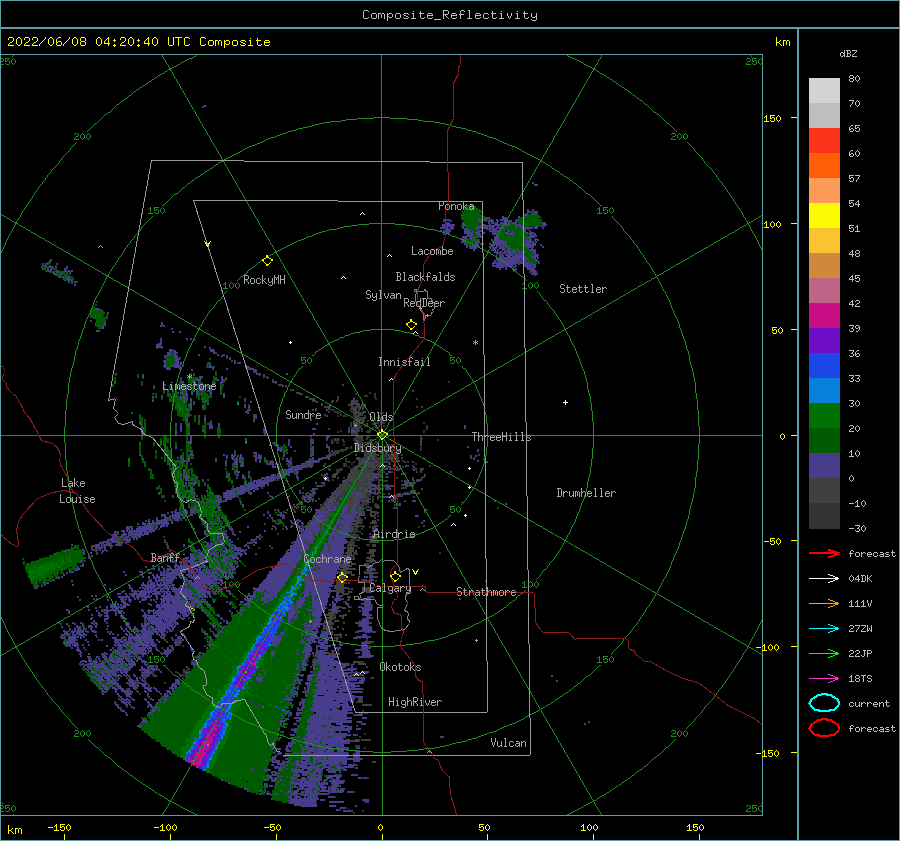Click the ThreeHills label
Screen dimensions: 900x841
tap(502, 437)
